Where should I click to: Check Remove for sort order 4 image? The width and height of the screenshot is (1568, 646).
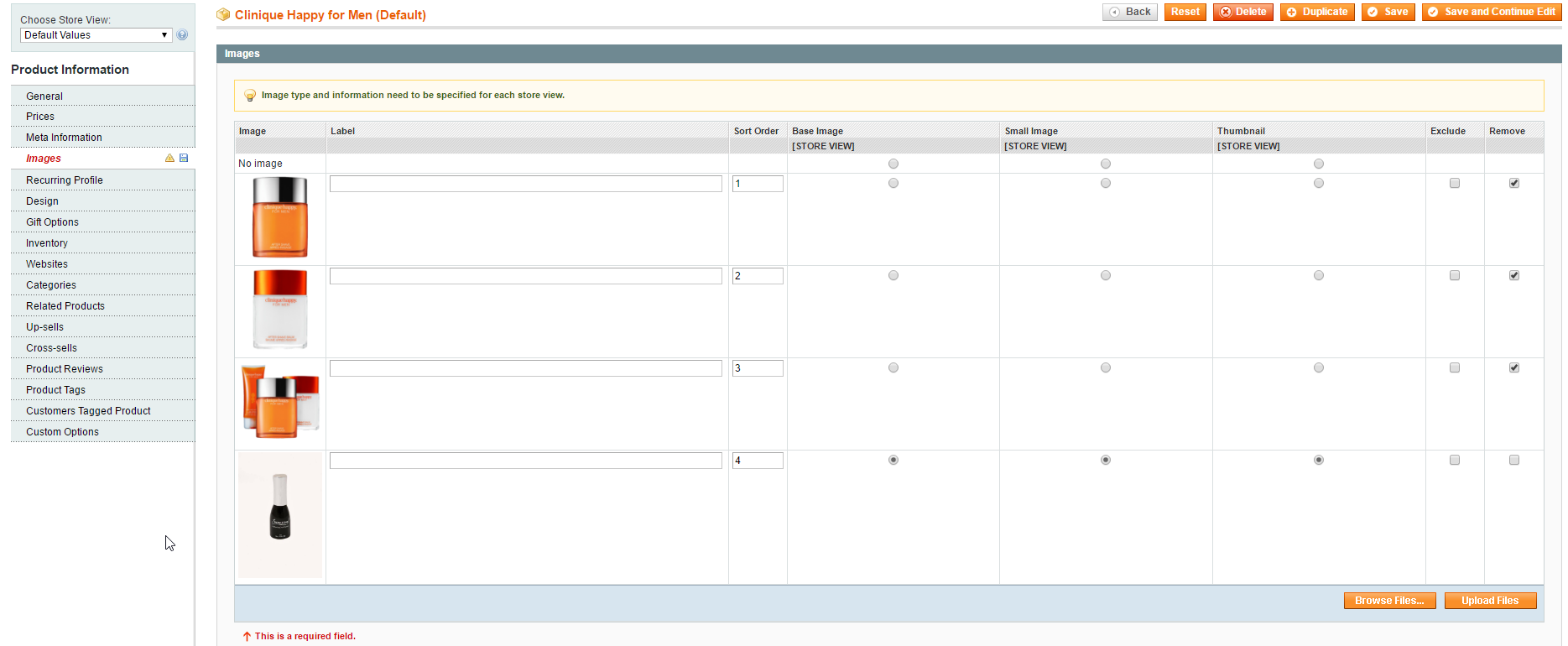click(1514, 460)
